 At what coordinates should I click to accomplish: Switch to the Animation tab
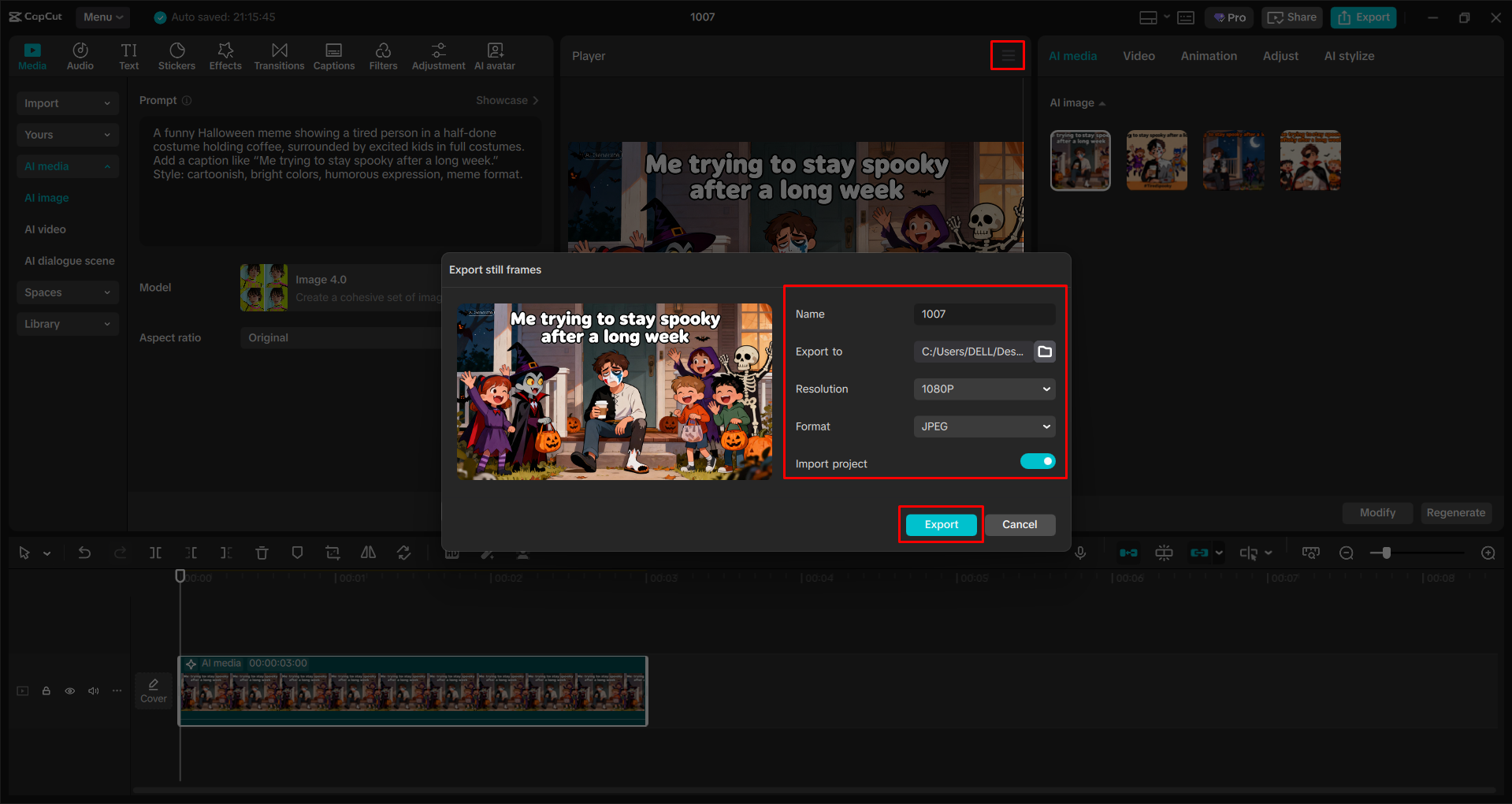pyautogui.click(x=1209, y=55)
